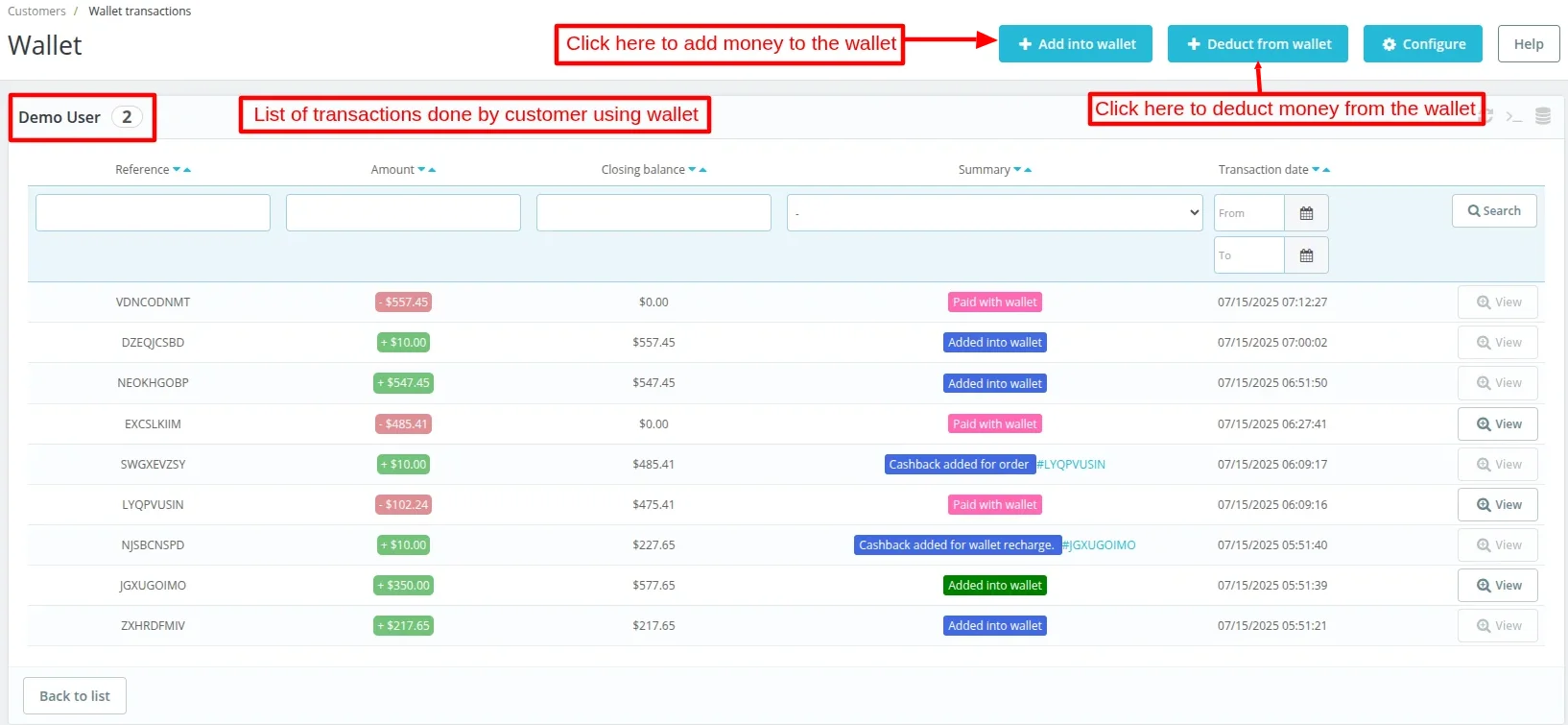Show SQL query terminal icon
This screenshot has height=725, width=1568.
1514,116
